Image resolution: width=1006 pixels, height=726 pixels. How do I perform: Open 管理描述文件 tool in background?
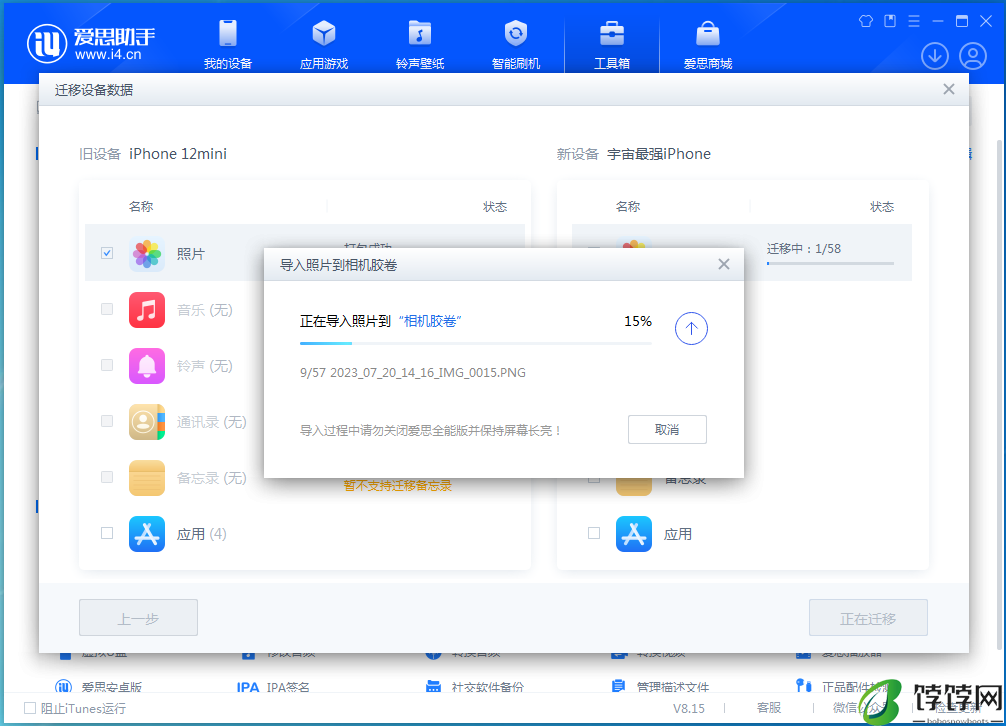coord(660,687)
